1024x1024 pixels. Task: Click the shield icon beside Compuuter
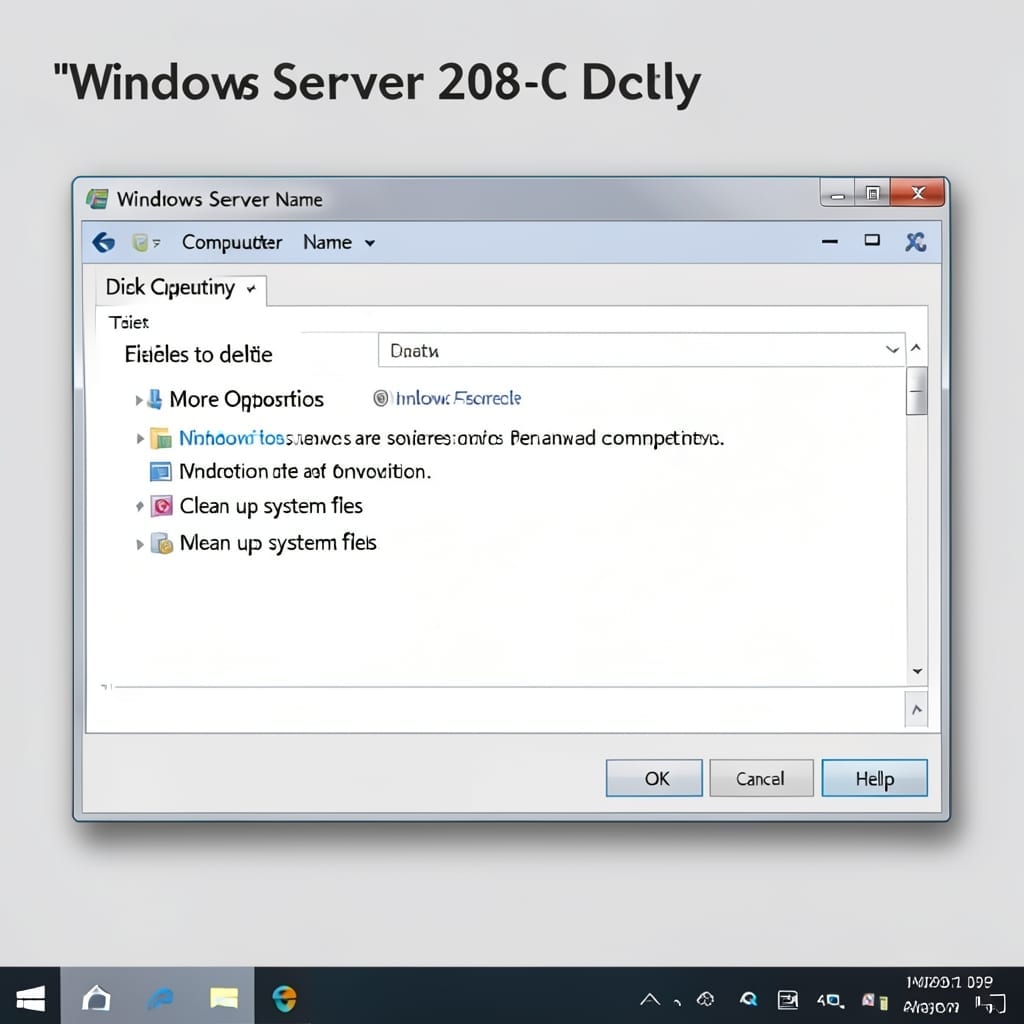pos(140,242)
